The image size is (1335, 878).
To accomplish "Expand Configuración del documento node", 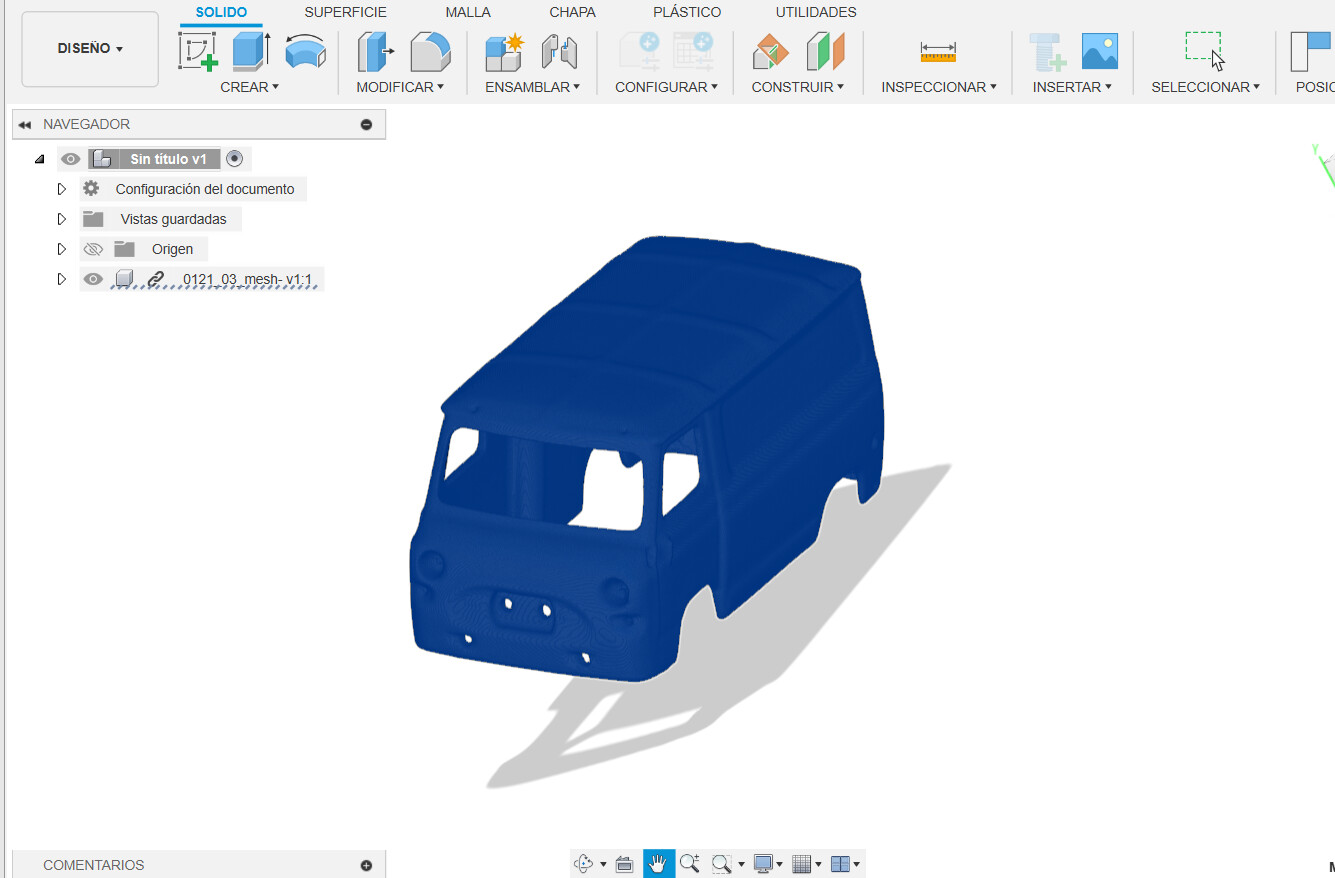I will click(62, 189).
